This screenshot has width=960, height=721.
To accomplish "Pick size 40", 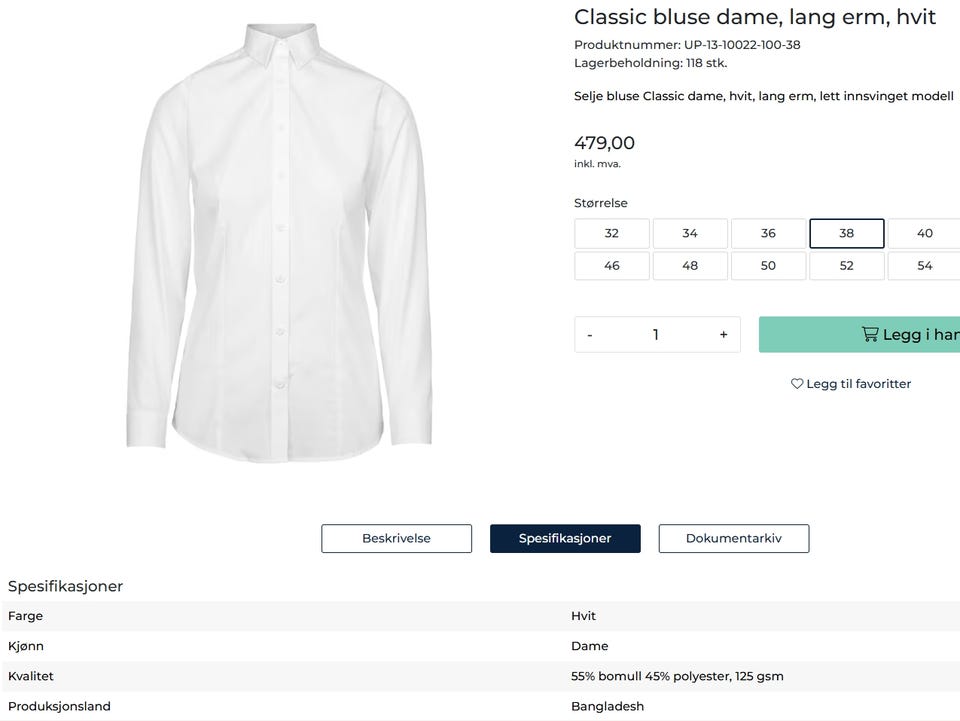I will tap(924, 233).
